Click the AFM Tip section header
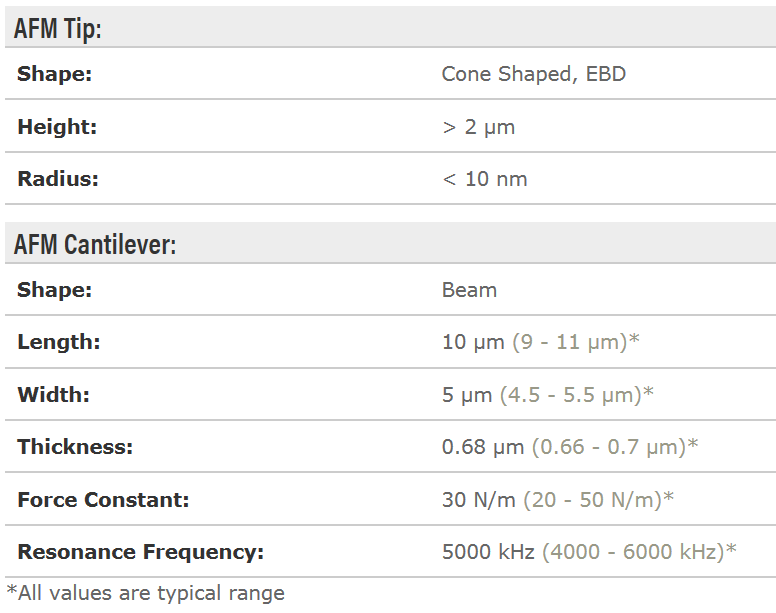The image size is (776, 613). pos(58,28)
